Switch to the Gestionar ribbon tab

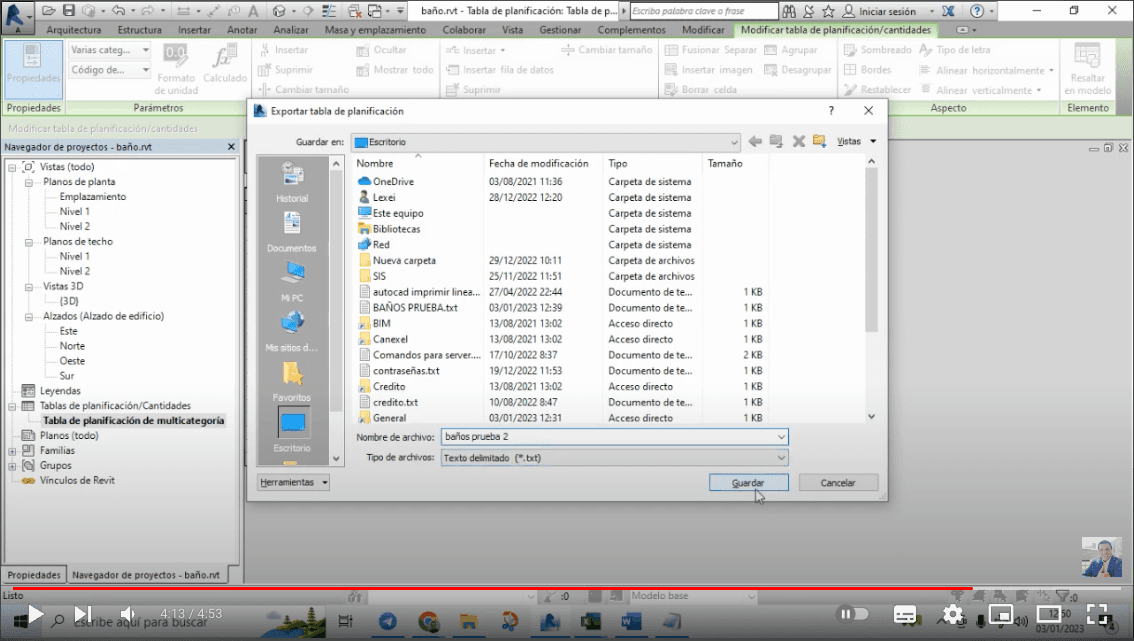pos(560,30)
